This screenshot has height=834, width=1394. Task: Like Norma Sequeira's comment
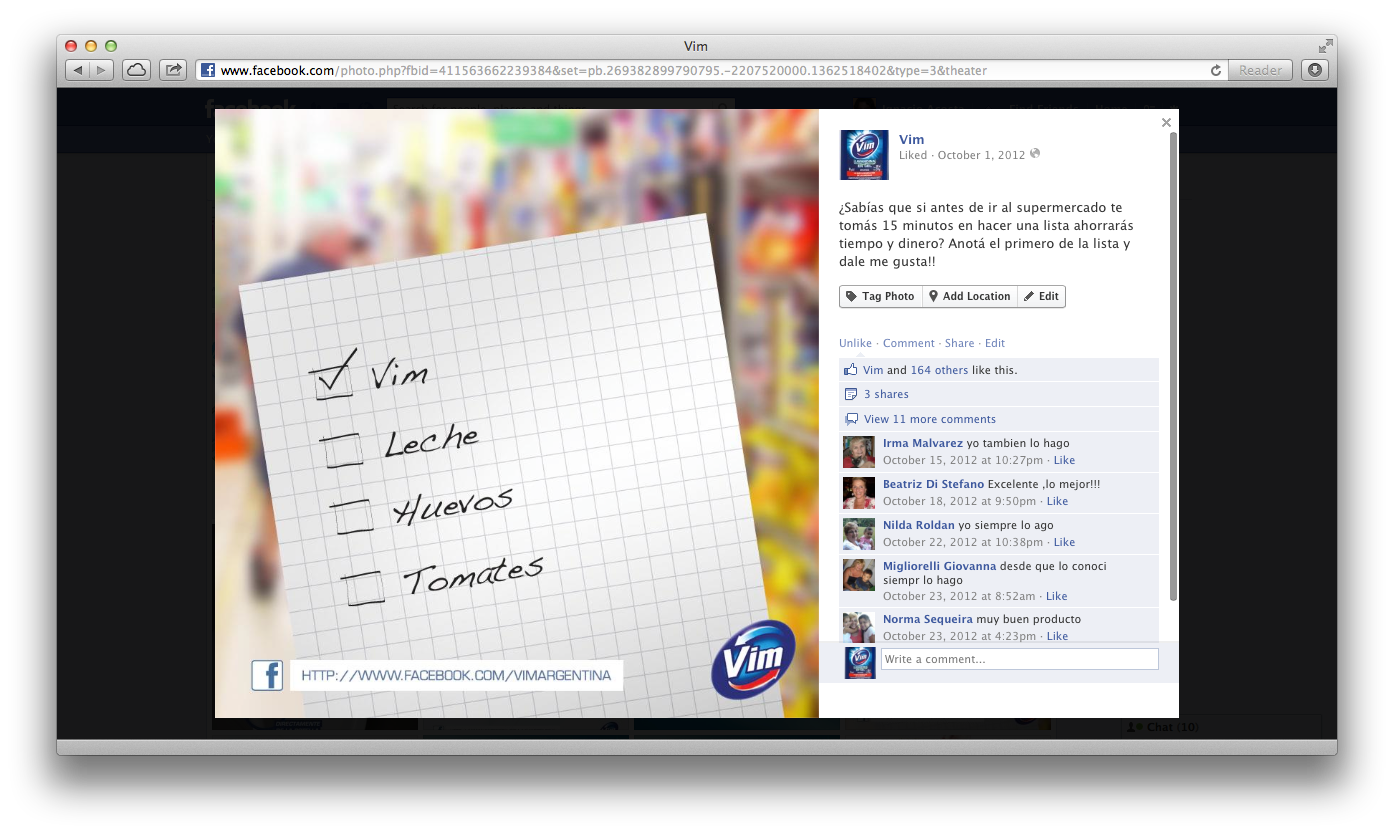tap(1057, 636)
